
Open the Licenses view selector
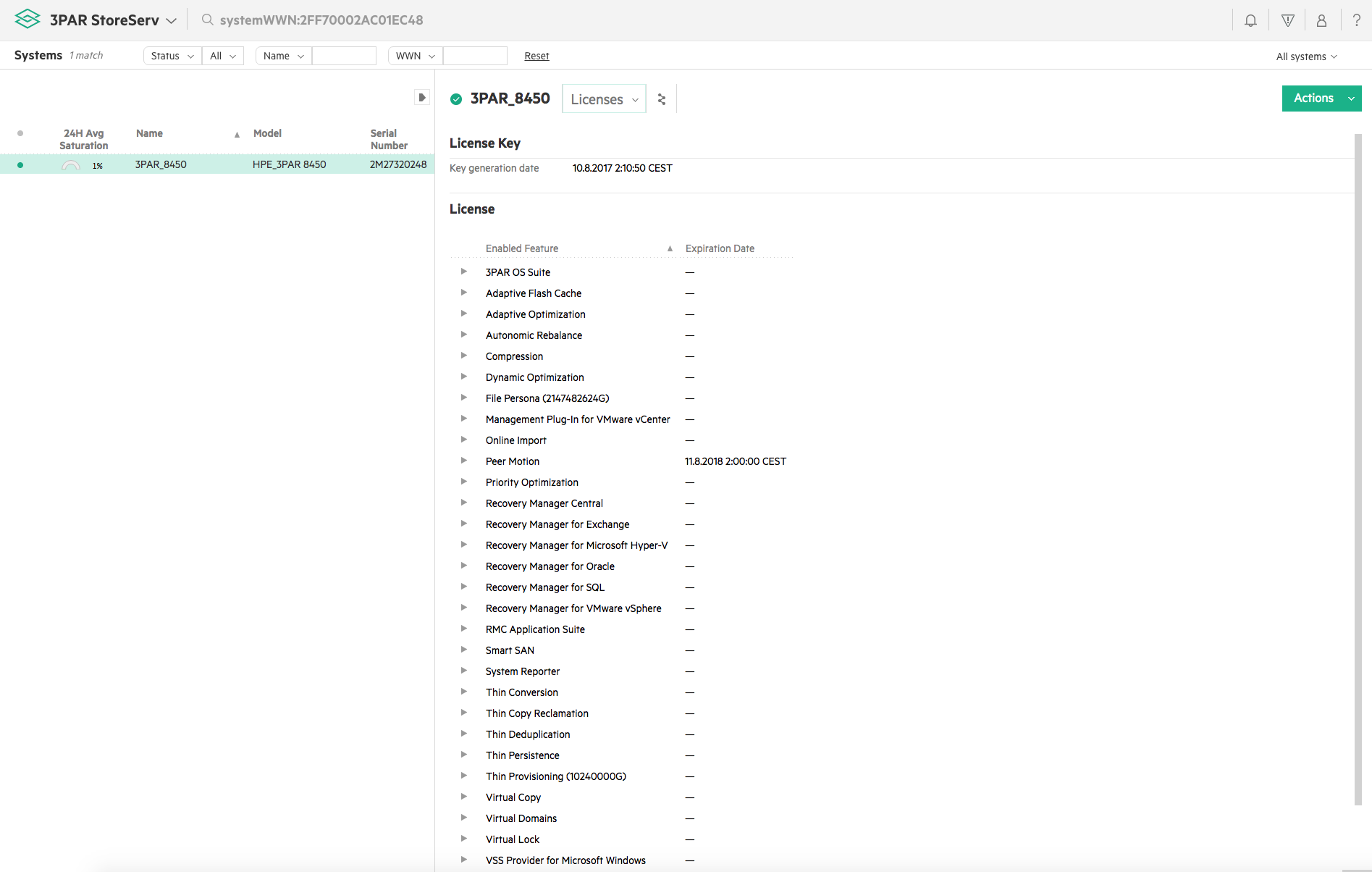pos(604,99)
